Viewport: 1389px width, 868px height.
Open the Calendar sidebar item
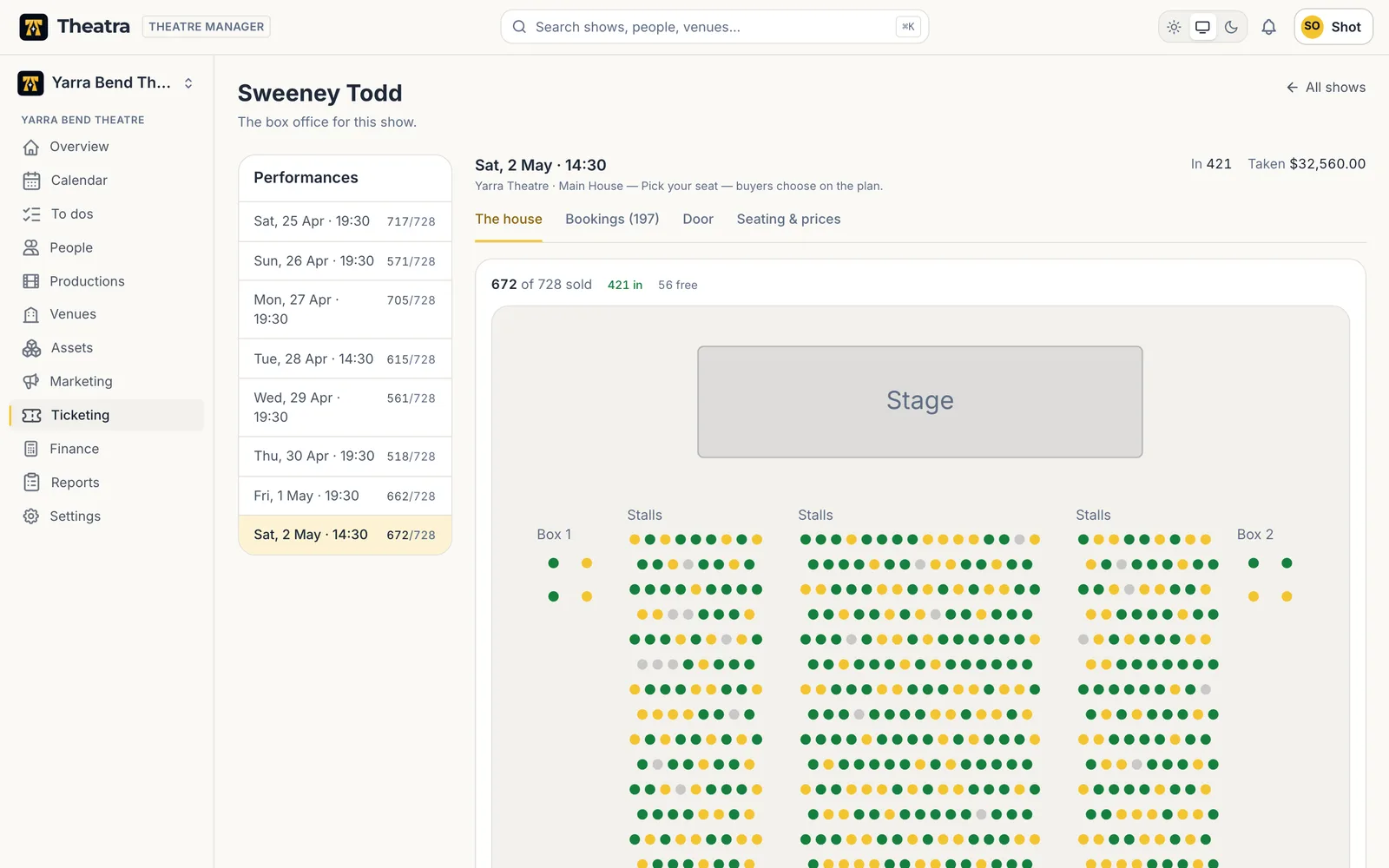(107, 181)
